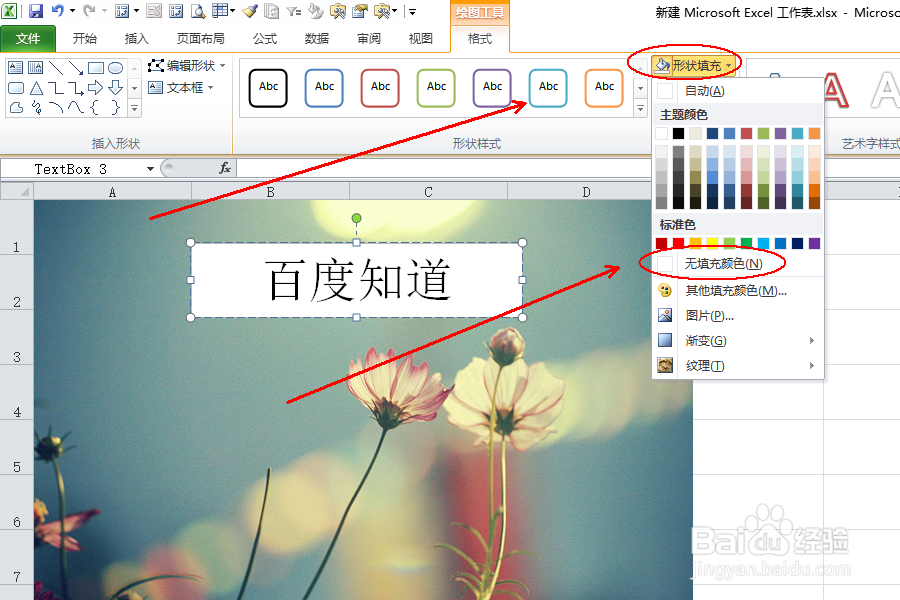
Task: Expand the Name Box dropdown arrow
Action: point(150,169)
